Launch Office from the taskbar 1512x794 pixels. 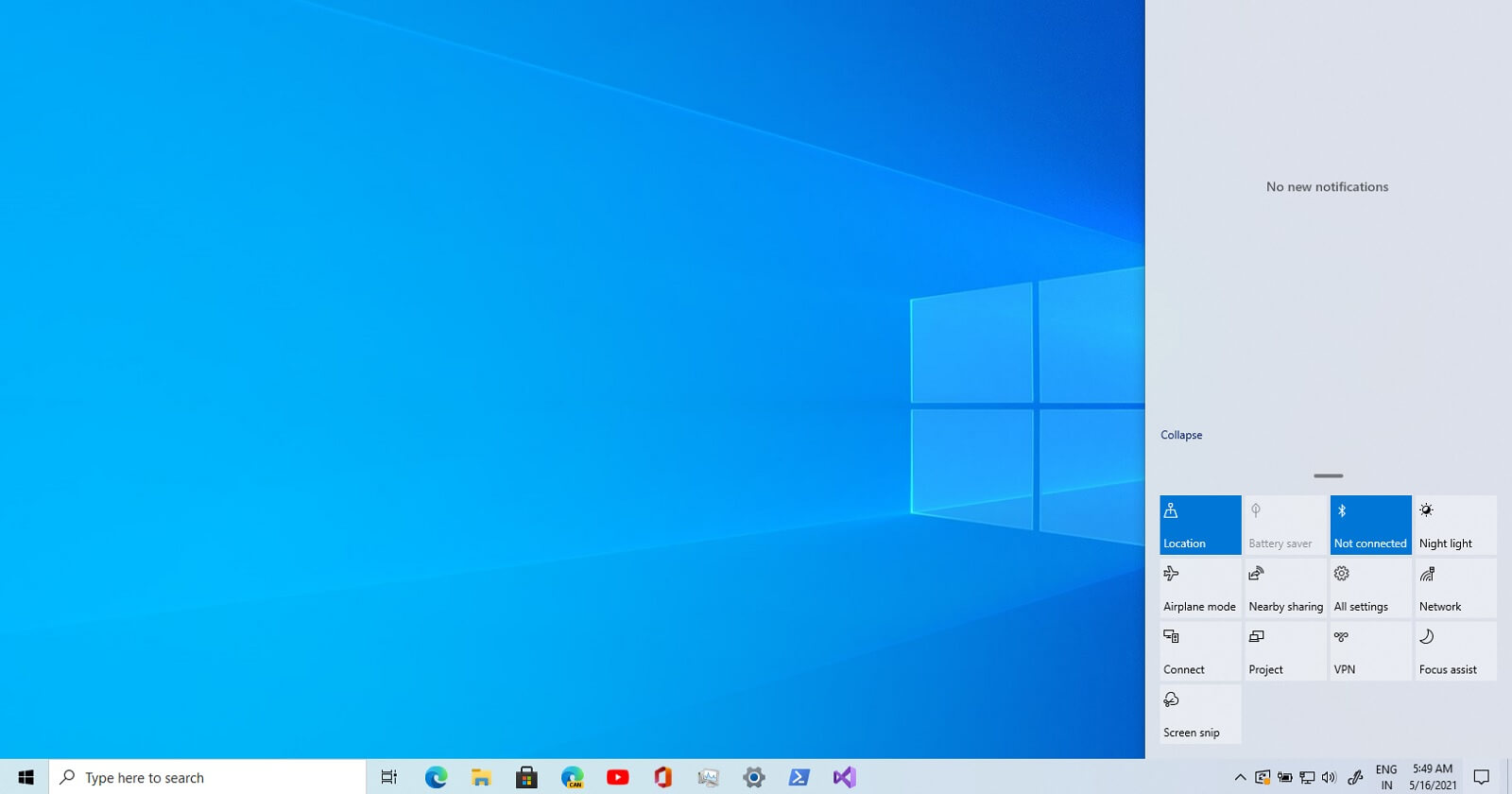(662, 777)
